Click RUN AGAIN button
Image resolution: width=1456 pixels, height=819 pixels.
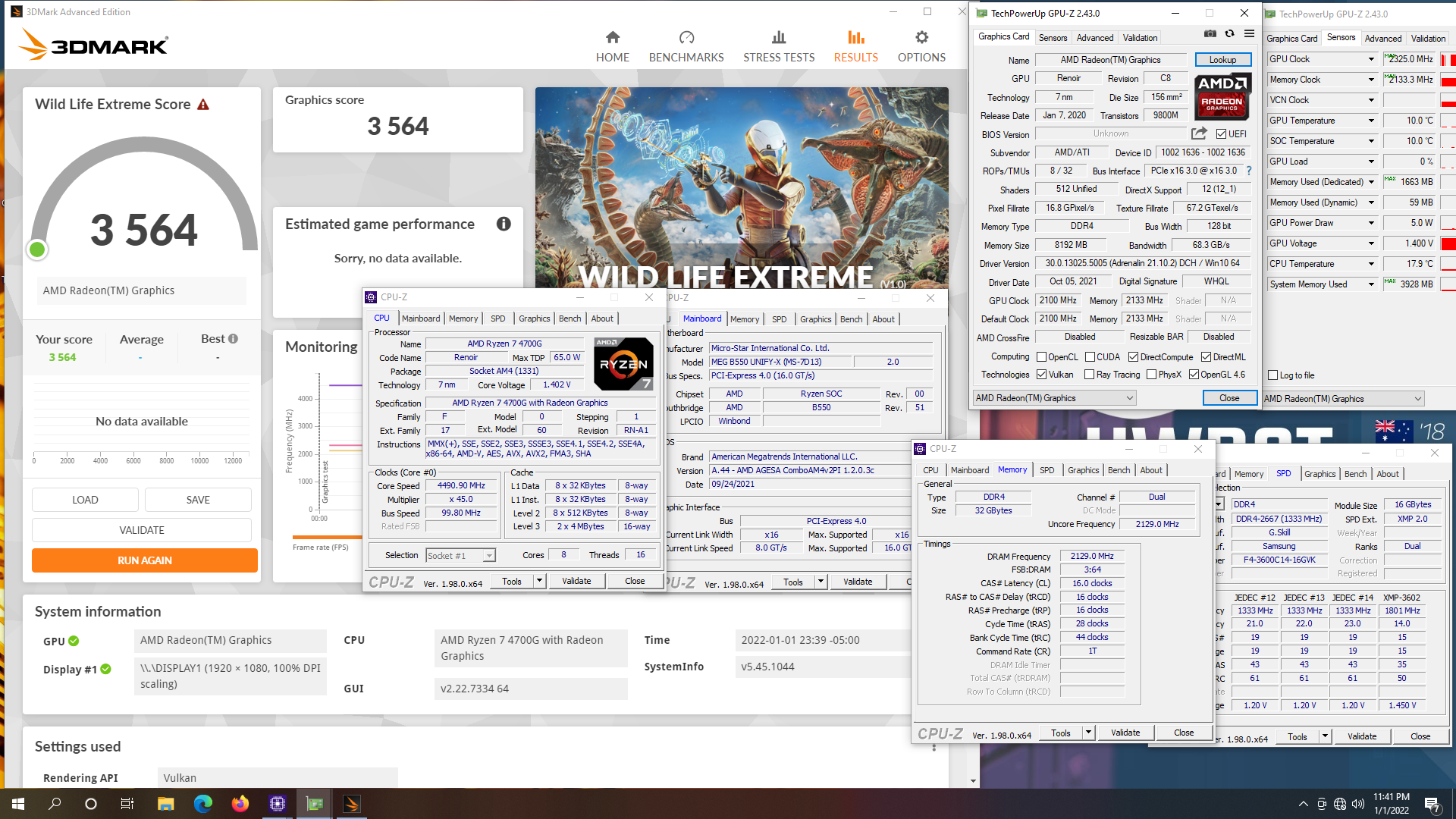(145, 560)
